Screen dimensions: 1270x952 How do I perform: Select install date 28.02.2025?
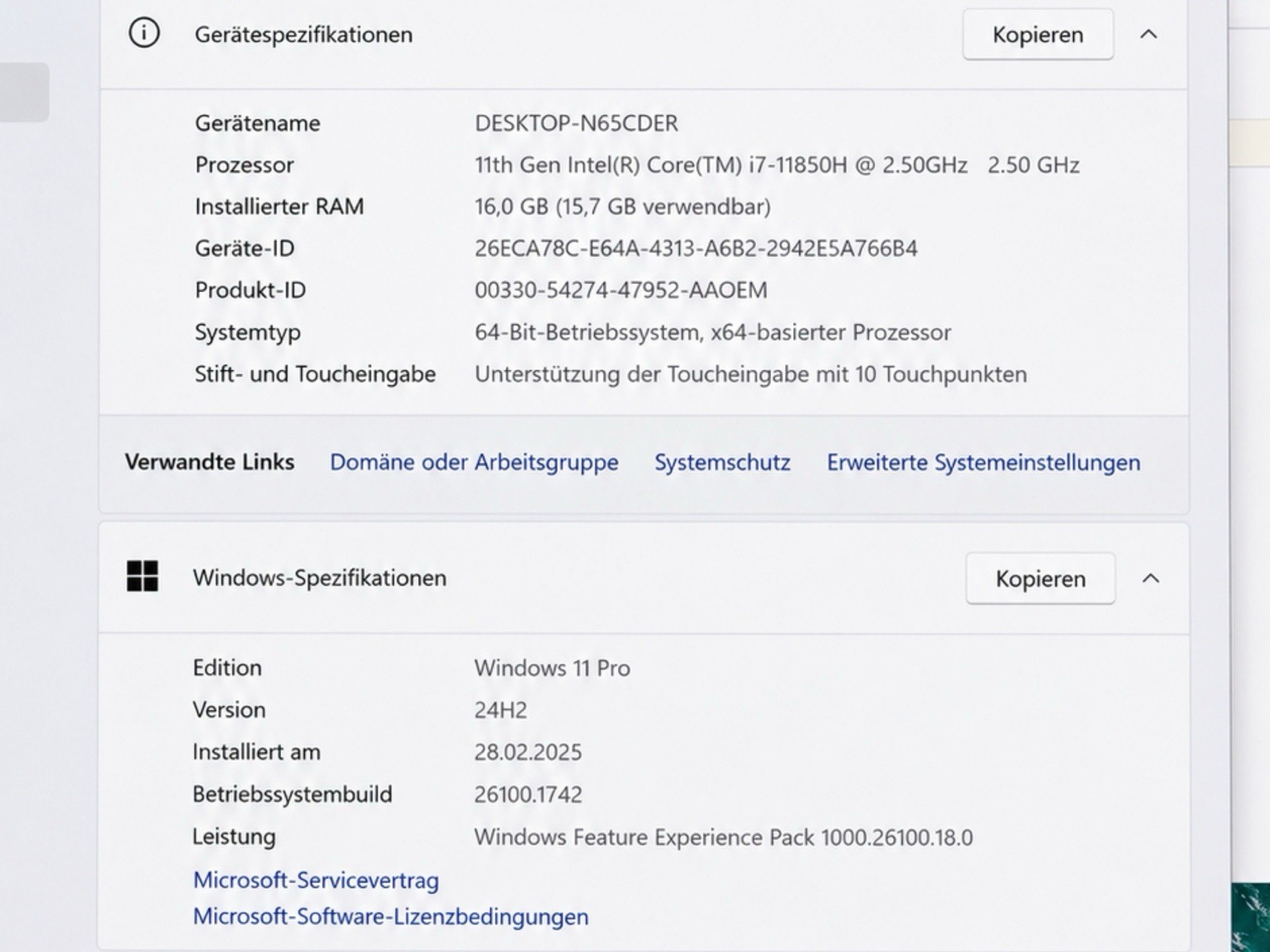[528, 752]
